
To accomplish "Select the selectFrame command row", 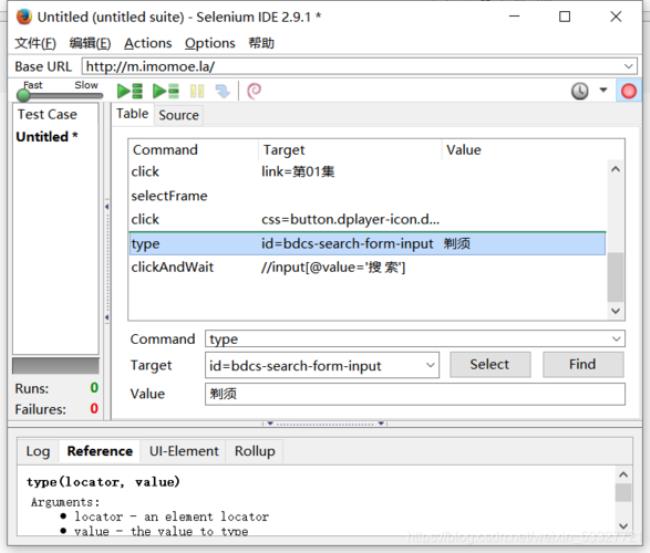I will pos(367,196).
